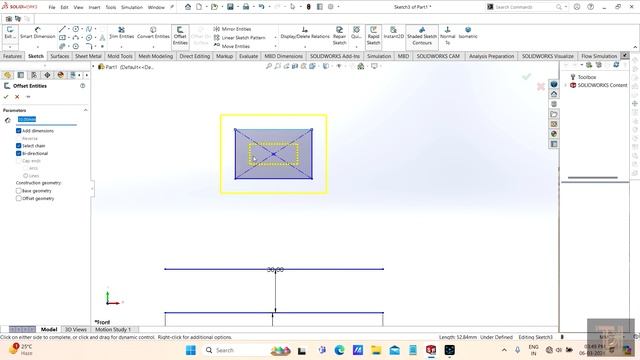Image resolution: width=640 pixels, height=360 pixels.
Task: Expand the Line tool dropdown arrow
Action: click(x=69, y=29)
